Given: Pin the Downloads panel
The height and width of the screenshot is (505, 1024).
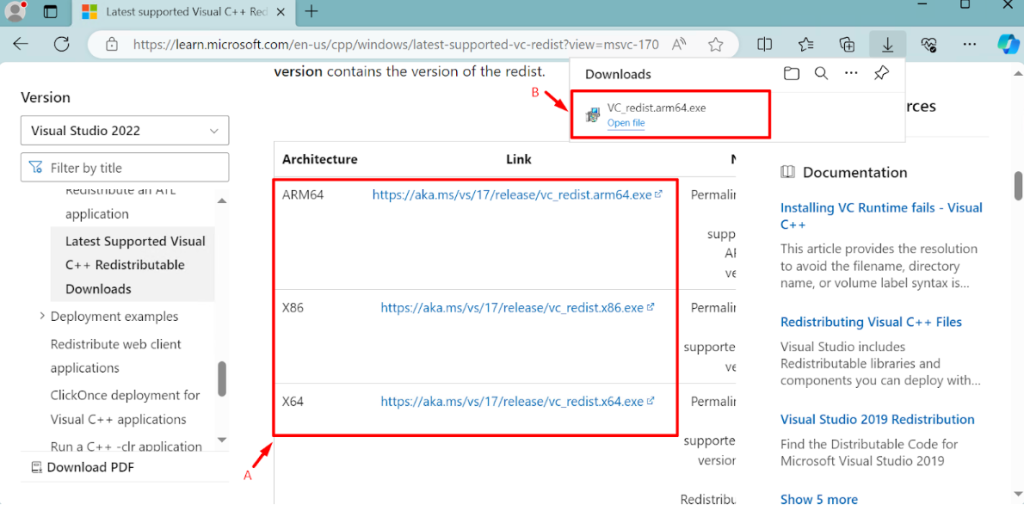Looking at the screenshot, I should (881, 74).
